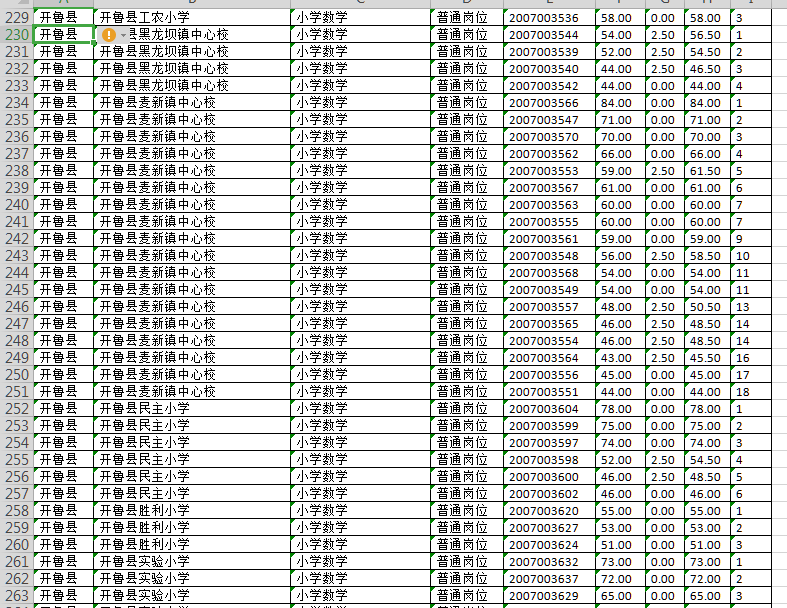
Task: Open the error options dropdown arrow beside warning icon
Action: (124, 35)
